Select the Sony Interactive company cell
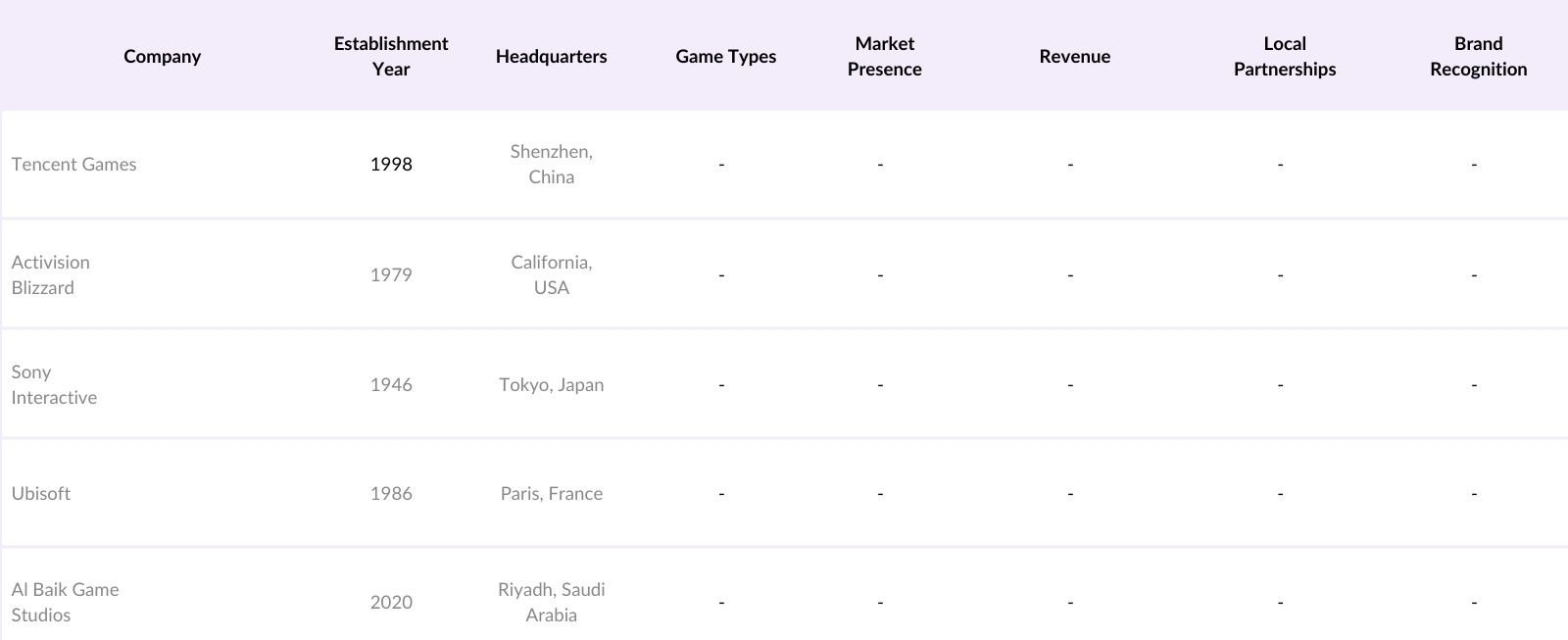Image resolution: width=1568 pixels, height=640 pixels. click(54, 385)
